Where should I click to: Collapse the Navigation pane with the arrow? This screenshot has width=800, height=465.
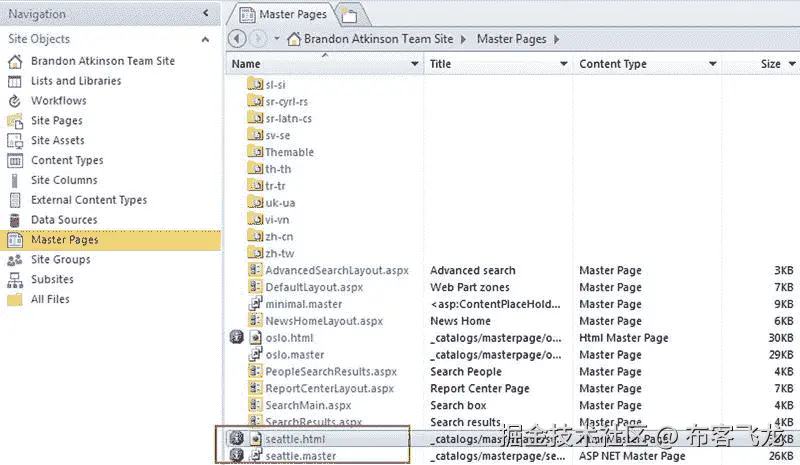tap(206, 13)
